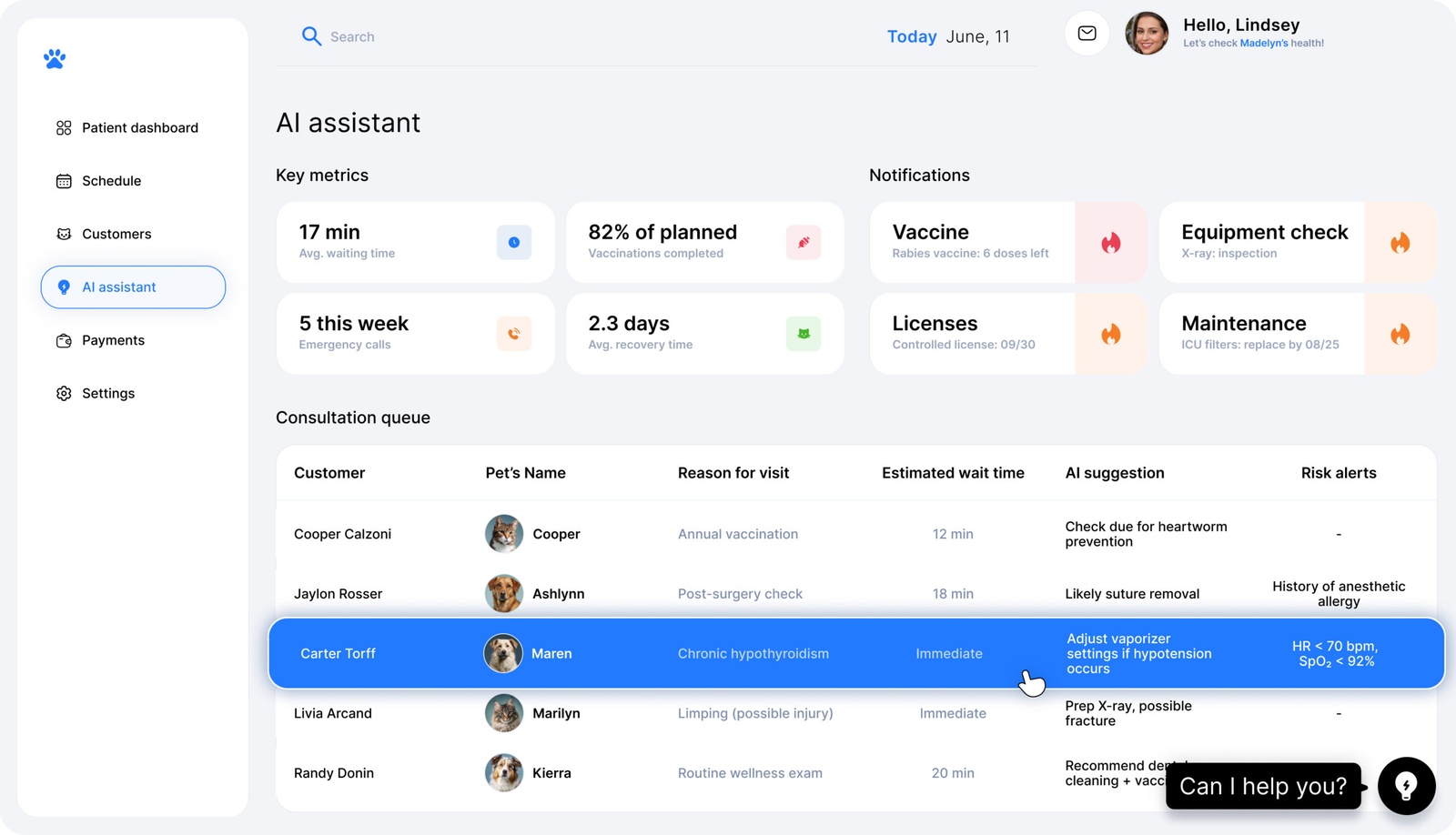Click the Madelyn's link in greeting
The height and width of the screenshot is (835, 1456).
pyautogui.click(x=1263, y=44)
